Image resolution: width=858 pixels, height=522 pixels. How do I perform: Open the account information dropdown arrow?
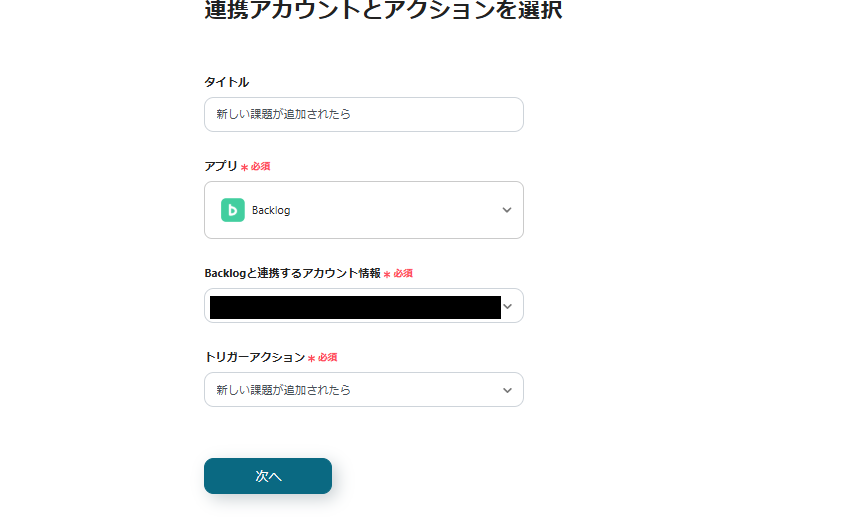click(x=508, y=306)
